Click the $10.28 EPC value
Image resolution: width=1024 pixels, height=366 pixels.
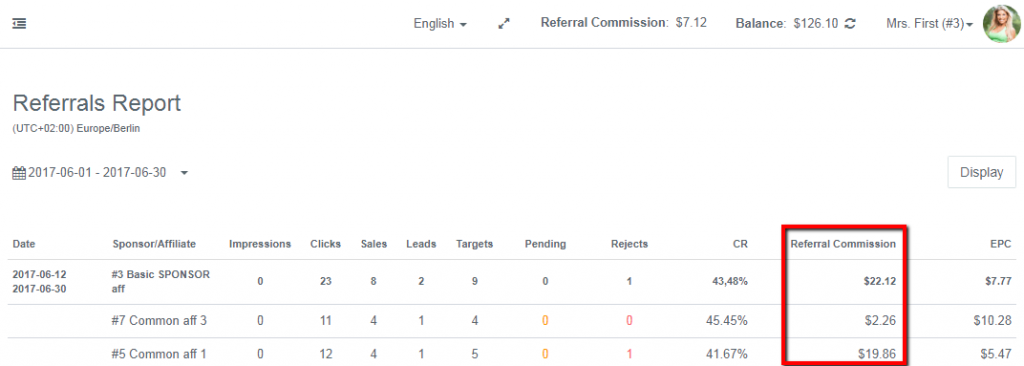[992, 321]
